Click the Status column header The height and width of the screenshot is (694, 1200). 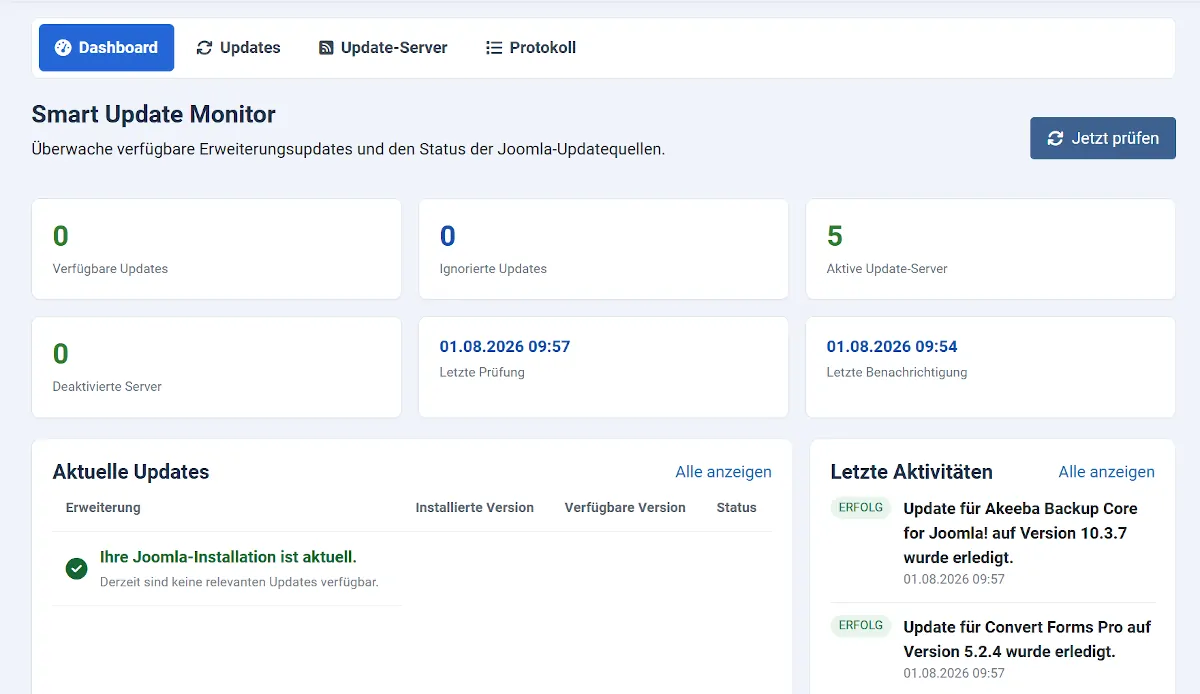pyautogui.click(x=737, y=508)
